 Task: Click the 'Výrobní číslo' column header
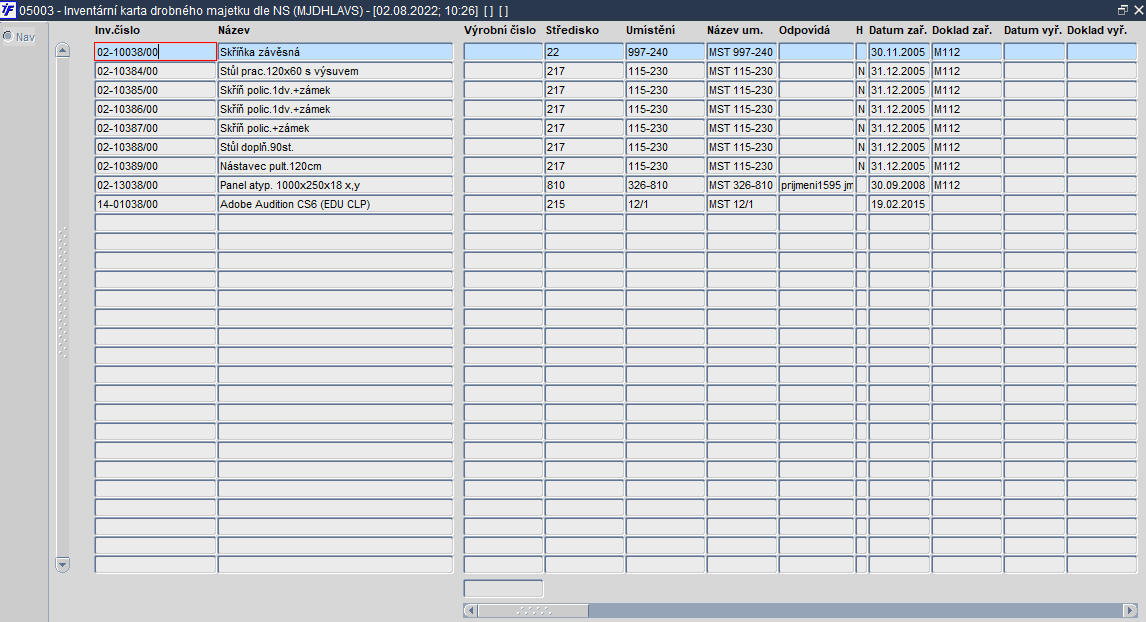500,30
